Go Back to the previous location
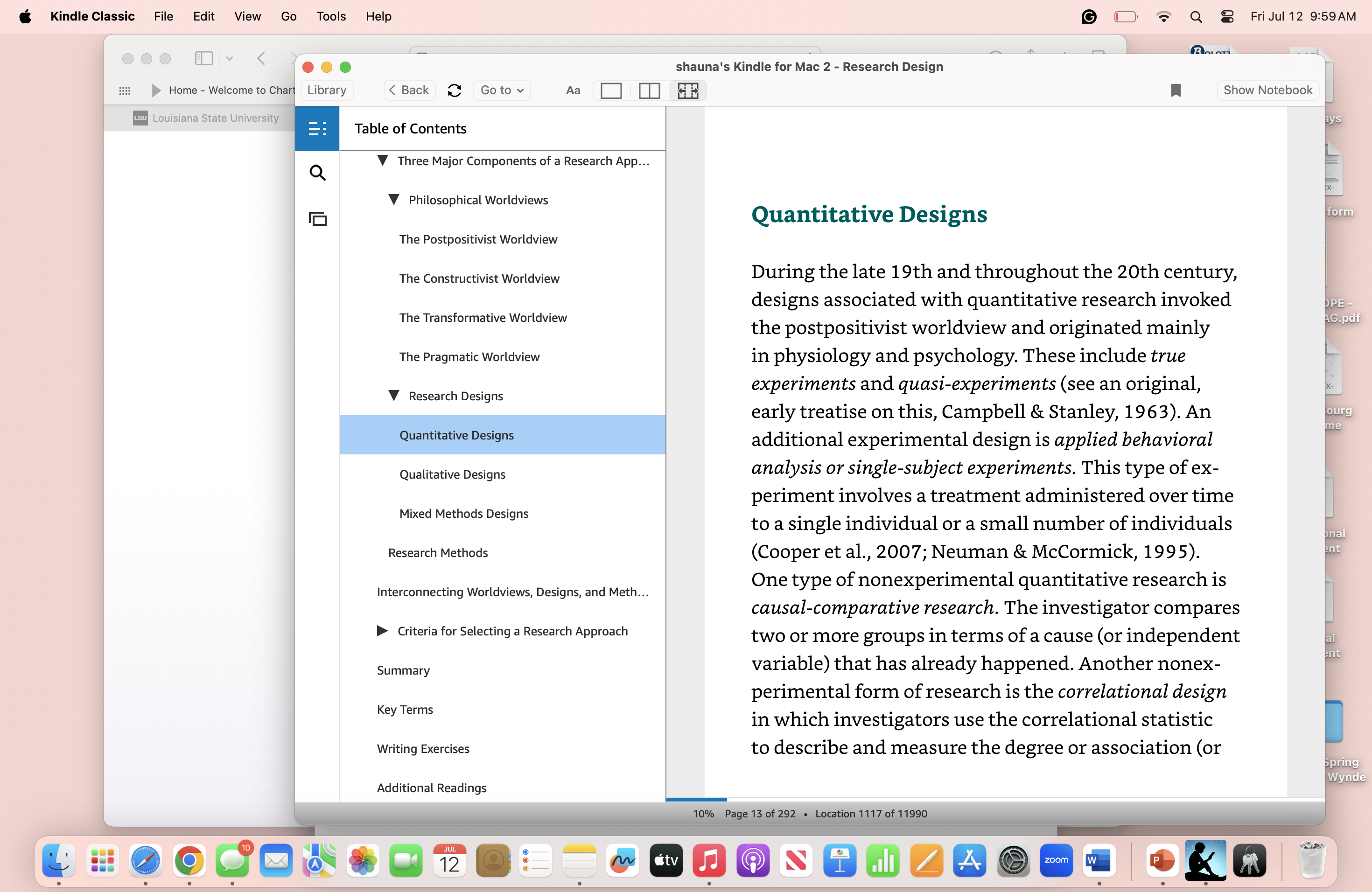 point(409,91)
